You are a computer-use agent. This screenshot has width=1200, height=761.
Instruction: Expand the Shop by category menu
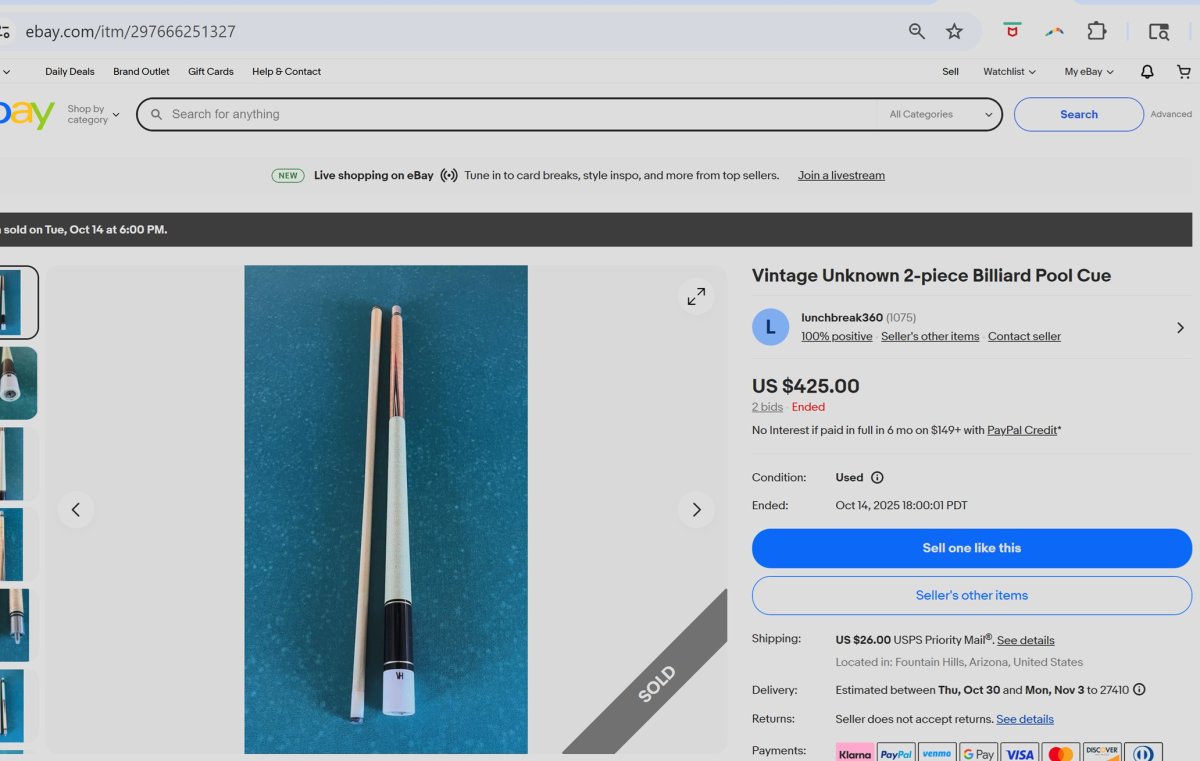pos(93,115)
